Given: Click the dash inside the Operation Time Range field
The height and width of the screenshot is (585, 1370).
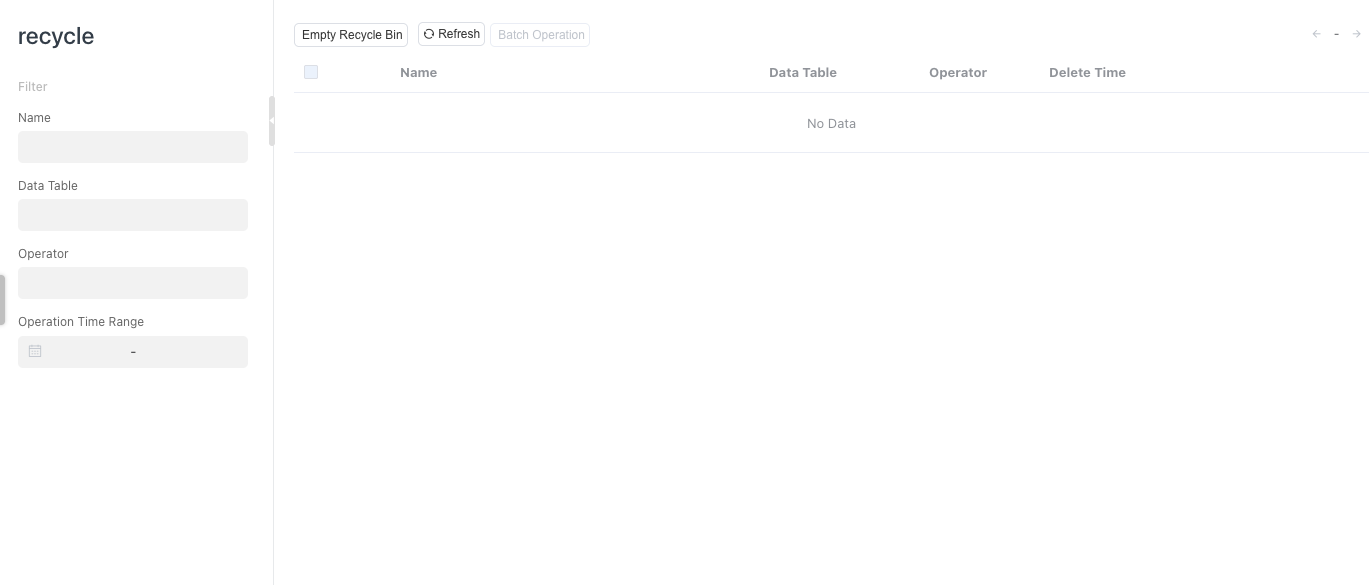Looking at the screenshot, I should tap(133, 352).
